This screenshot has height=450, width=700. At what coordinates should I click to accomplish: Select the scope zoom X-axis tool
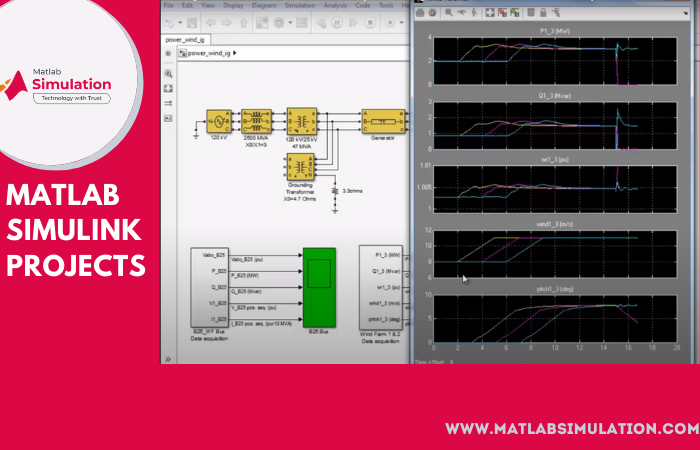[x=462, y=13]
